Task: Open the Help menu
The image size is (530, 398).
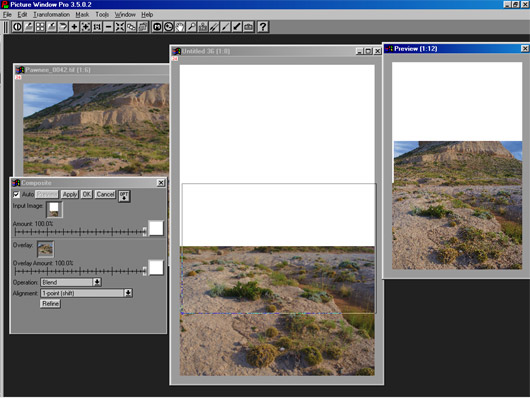Action: (x=147, y=15)
